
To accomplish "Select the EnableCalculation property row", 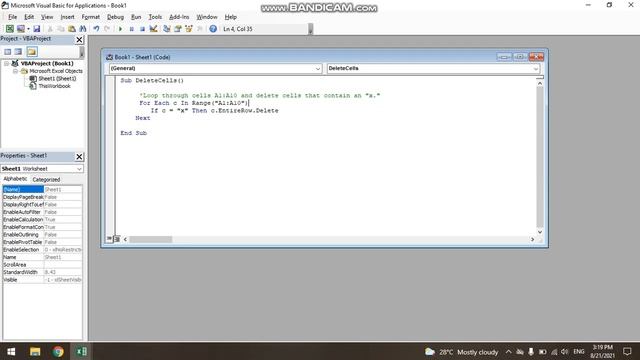I will 42,220.
